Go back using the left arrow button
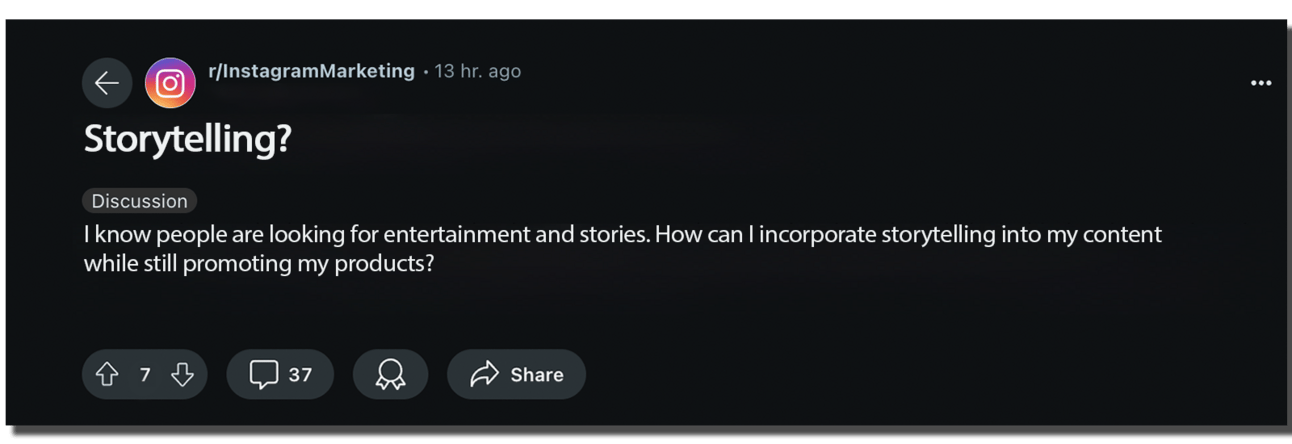Viewport: 1292px width, 444px height. tap(107, 83)
